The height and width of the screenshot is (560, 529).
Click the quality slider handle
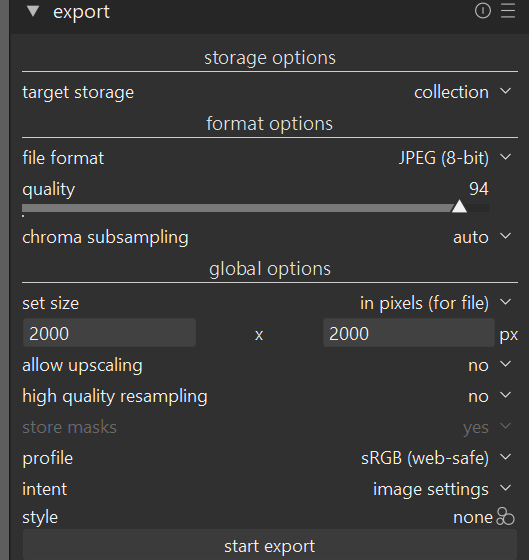pyautogui.click(x=459, y=207)
